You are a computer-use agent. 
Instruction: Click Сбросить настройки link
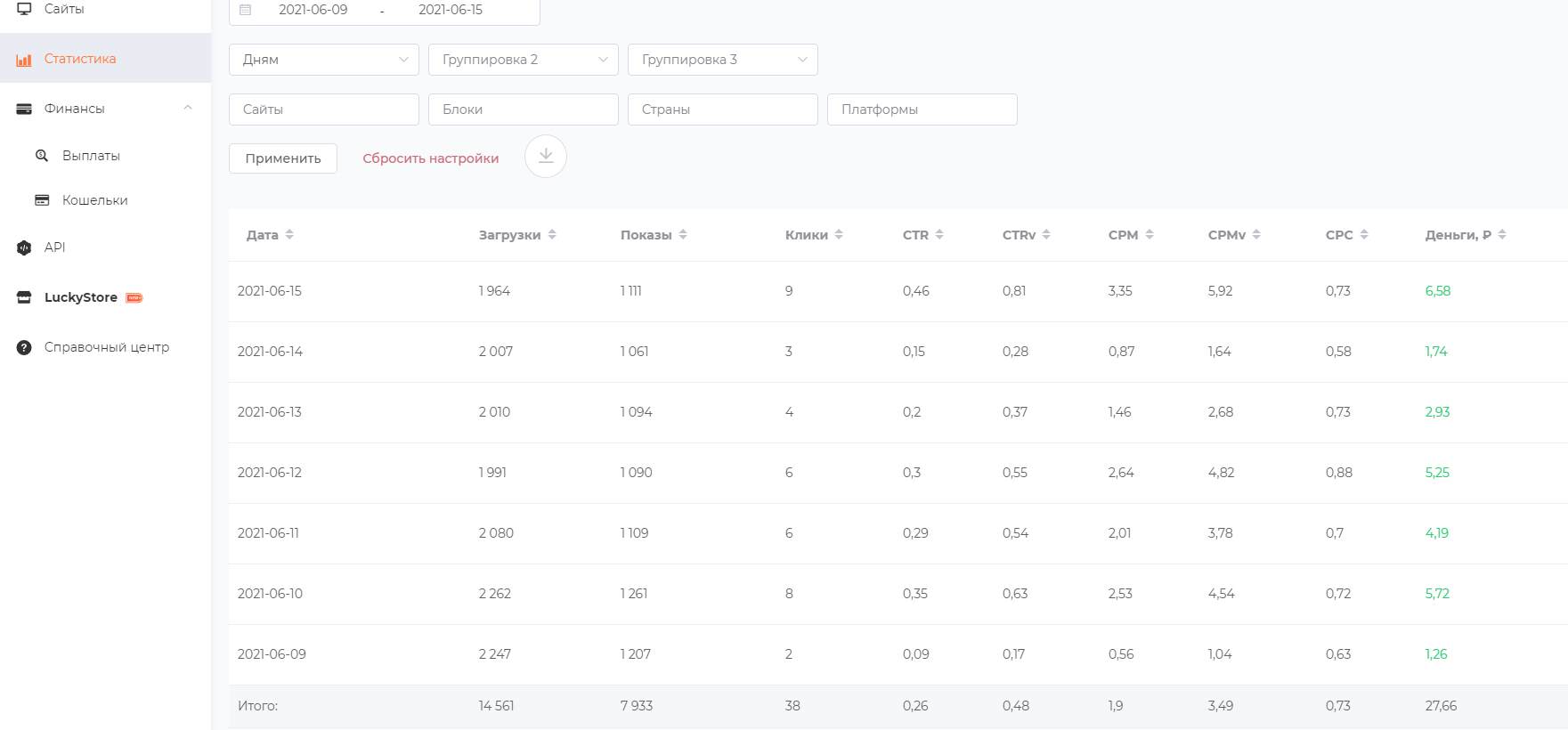pyautogui.click(x=431, y=158)
